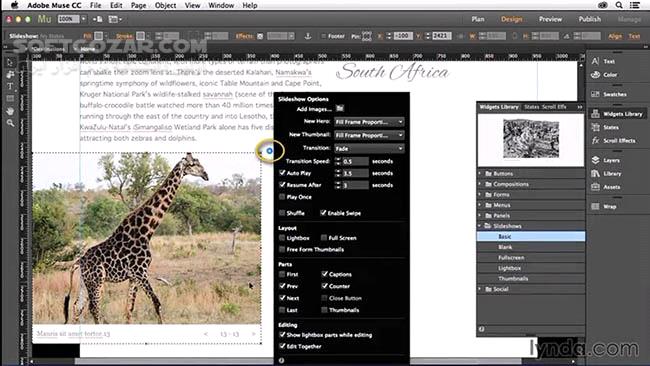This screenshot has height=366, width=650.
Task: Select the Rectangle tool
Action: click(10, 99)
